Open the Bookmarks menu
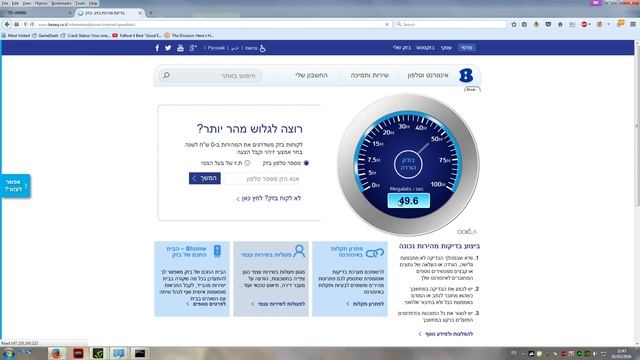The width and height of the screenshot is (640, 360). pyautogui.click(x=62, y=3)
